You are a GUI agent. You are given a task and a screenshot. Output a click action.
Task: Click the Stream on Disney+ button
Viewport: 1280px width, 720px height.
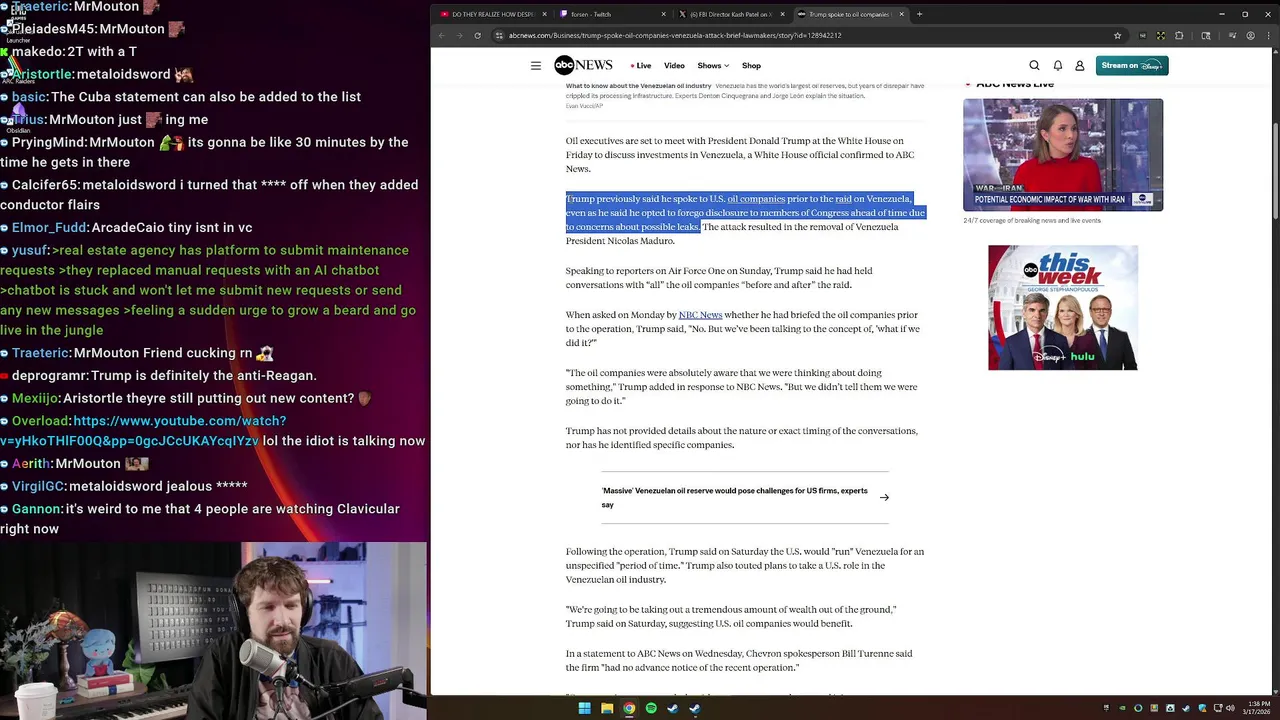point(1131,66)
